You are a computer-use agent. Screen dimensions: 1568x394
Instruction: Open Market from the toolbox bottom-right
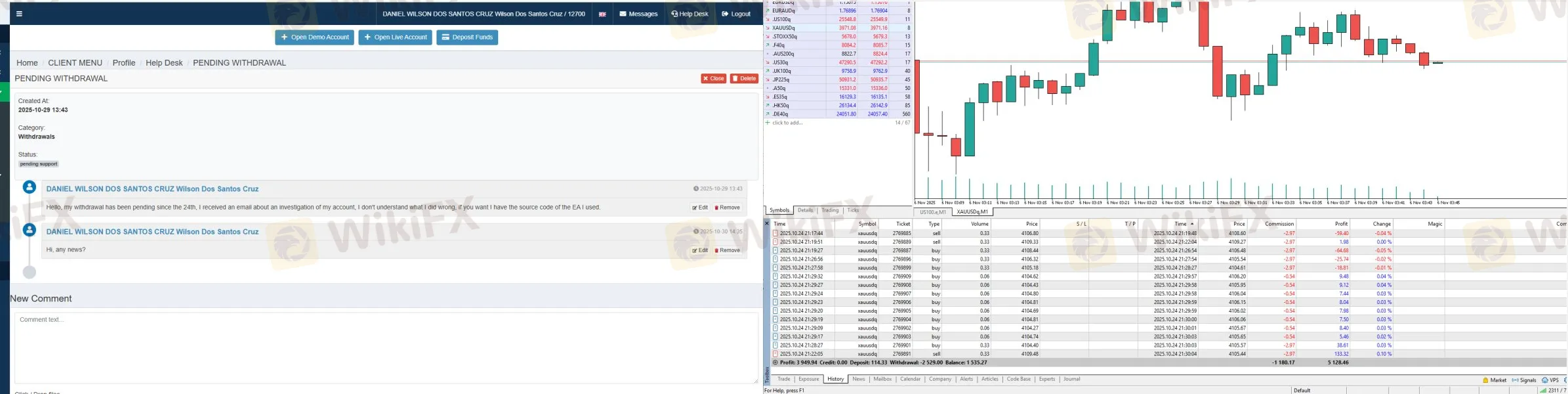tap(1495, 380)
